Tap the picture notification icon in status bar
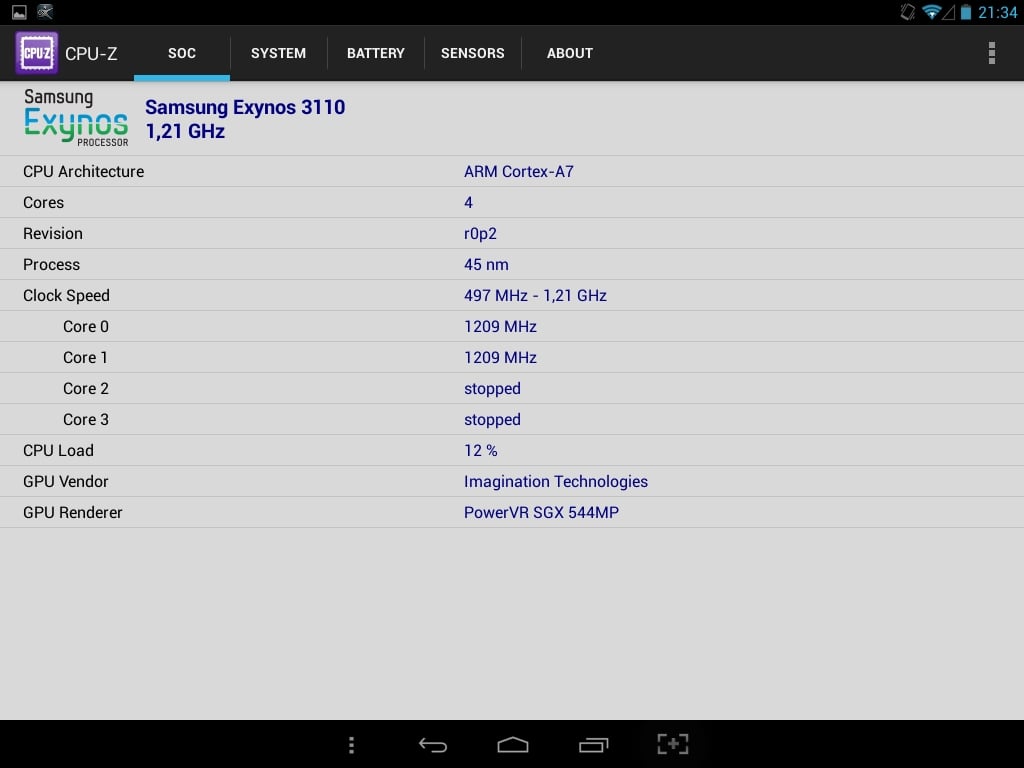1024x768 pixels. [19, 12]
